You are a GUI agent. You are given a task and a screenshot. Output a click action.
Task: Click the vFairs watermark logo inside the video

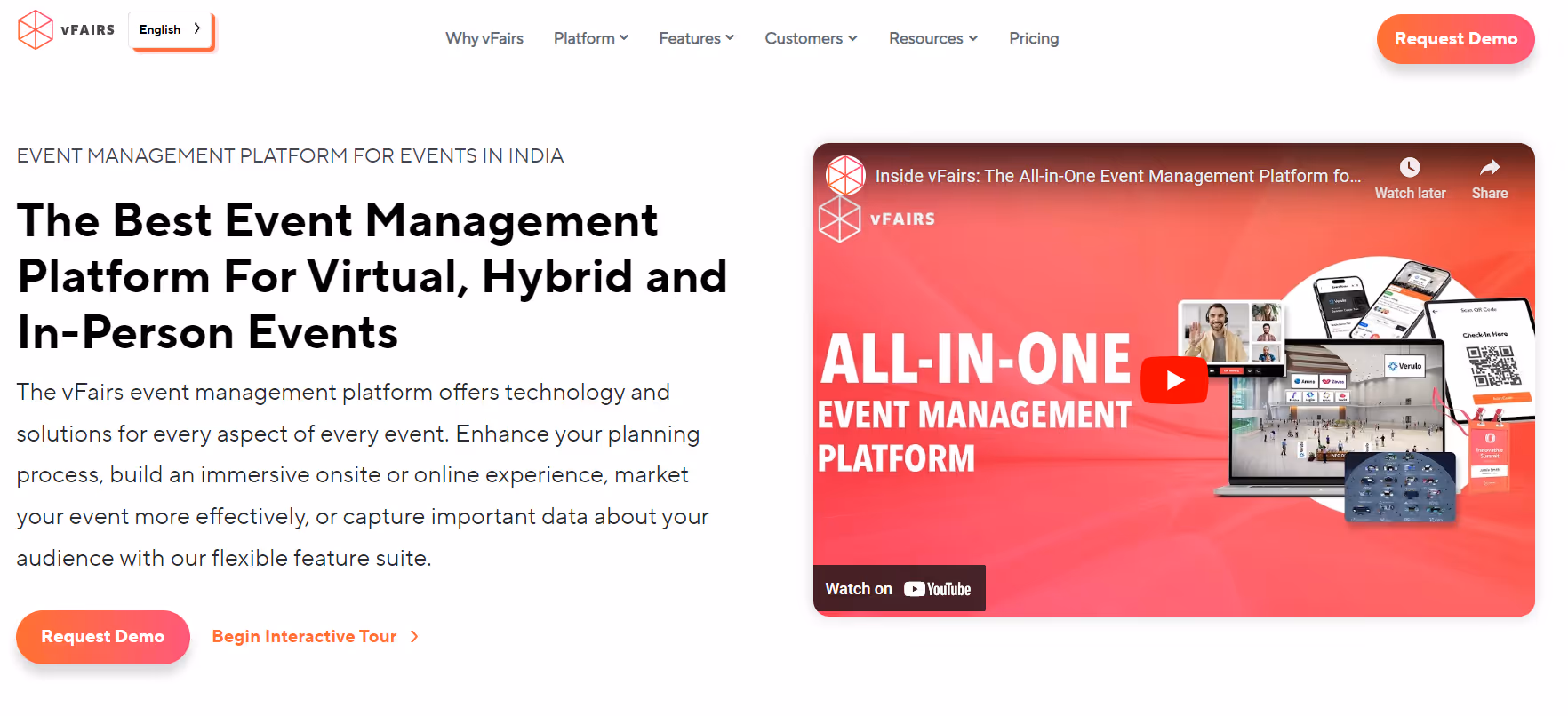[x=876, y=219]
